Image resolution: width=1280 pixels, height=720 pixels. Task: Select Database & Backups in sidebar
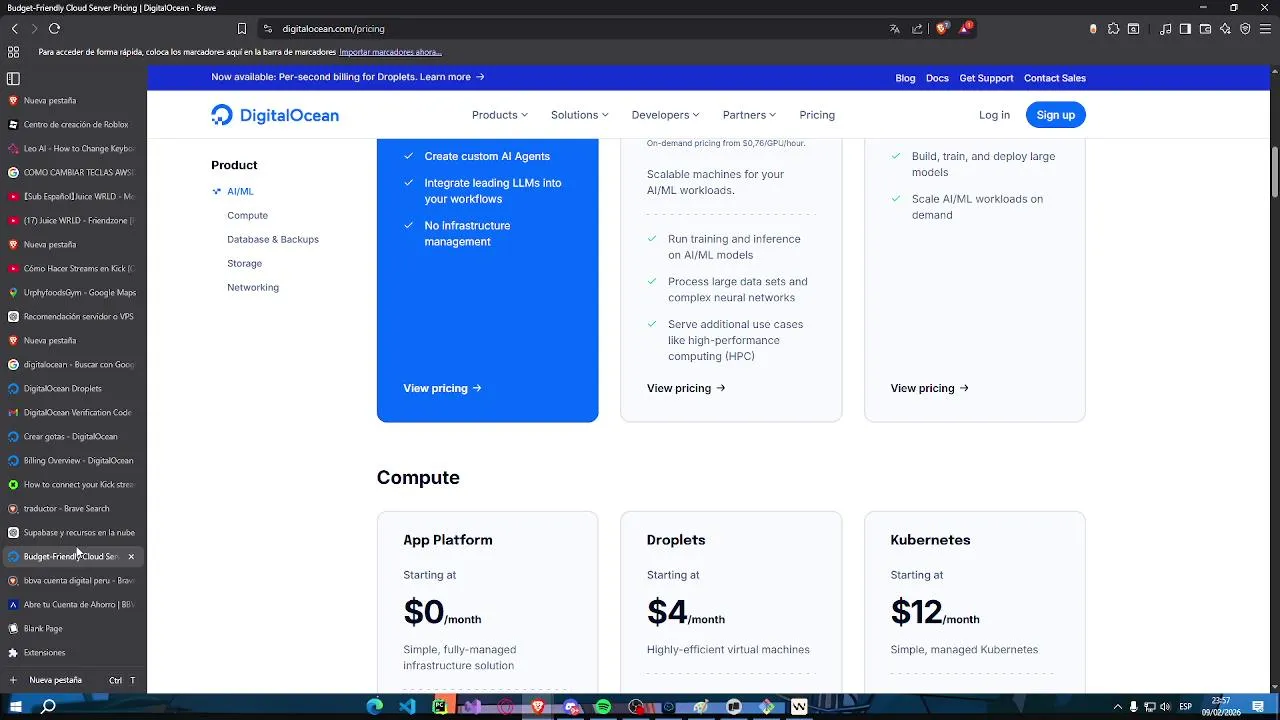click(x=273, y=239)
